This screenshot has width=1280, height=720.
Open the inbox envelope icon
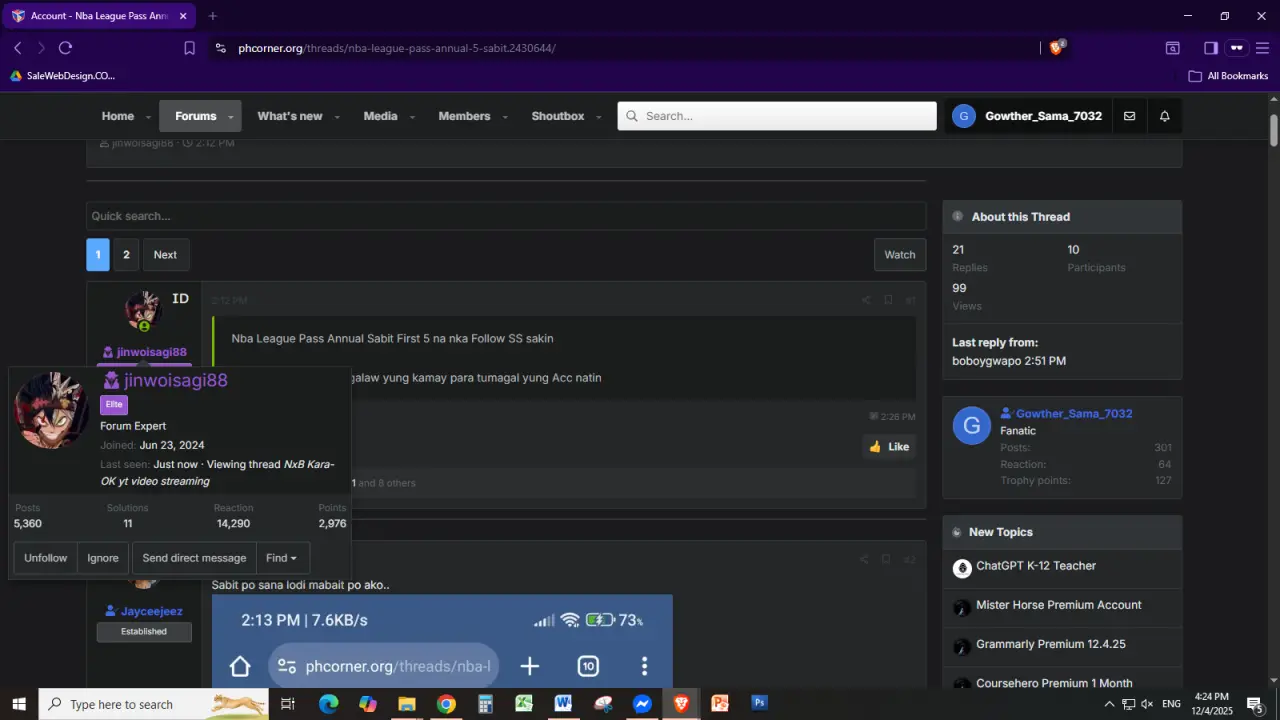click(x=1129, y=116)
